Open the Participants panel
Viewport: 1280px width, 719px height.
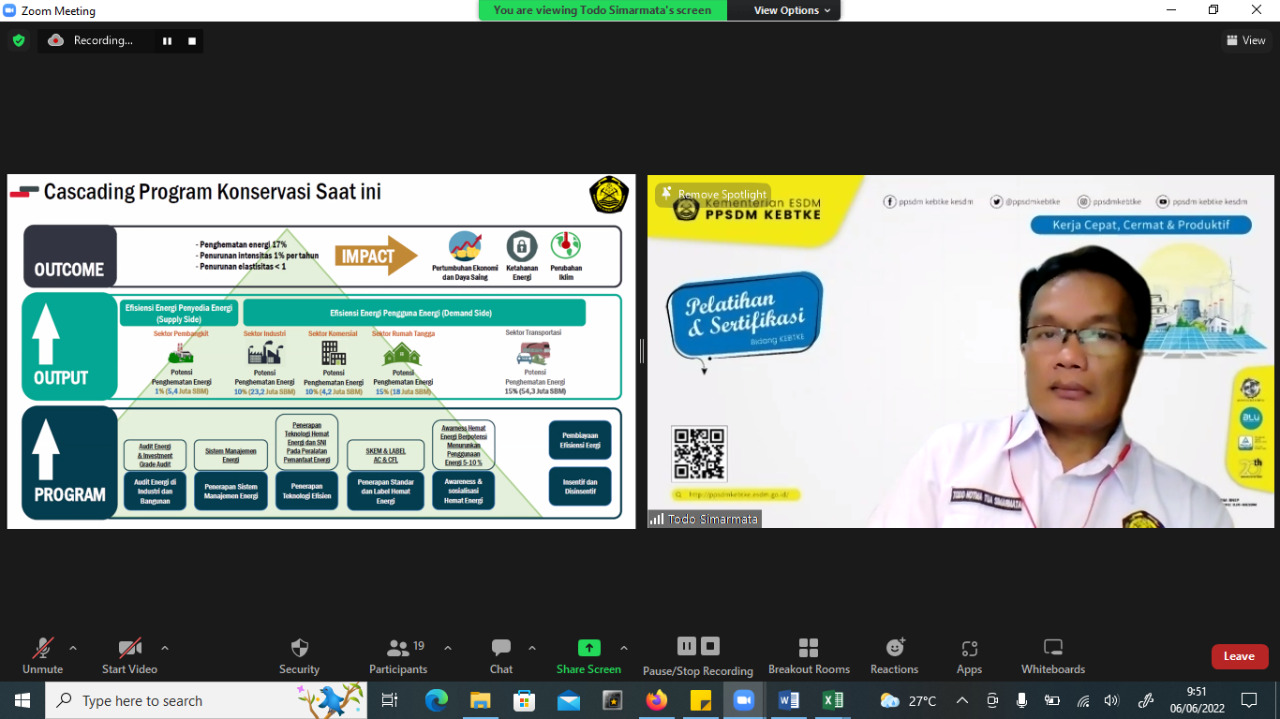click(x=398, y=655)
